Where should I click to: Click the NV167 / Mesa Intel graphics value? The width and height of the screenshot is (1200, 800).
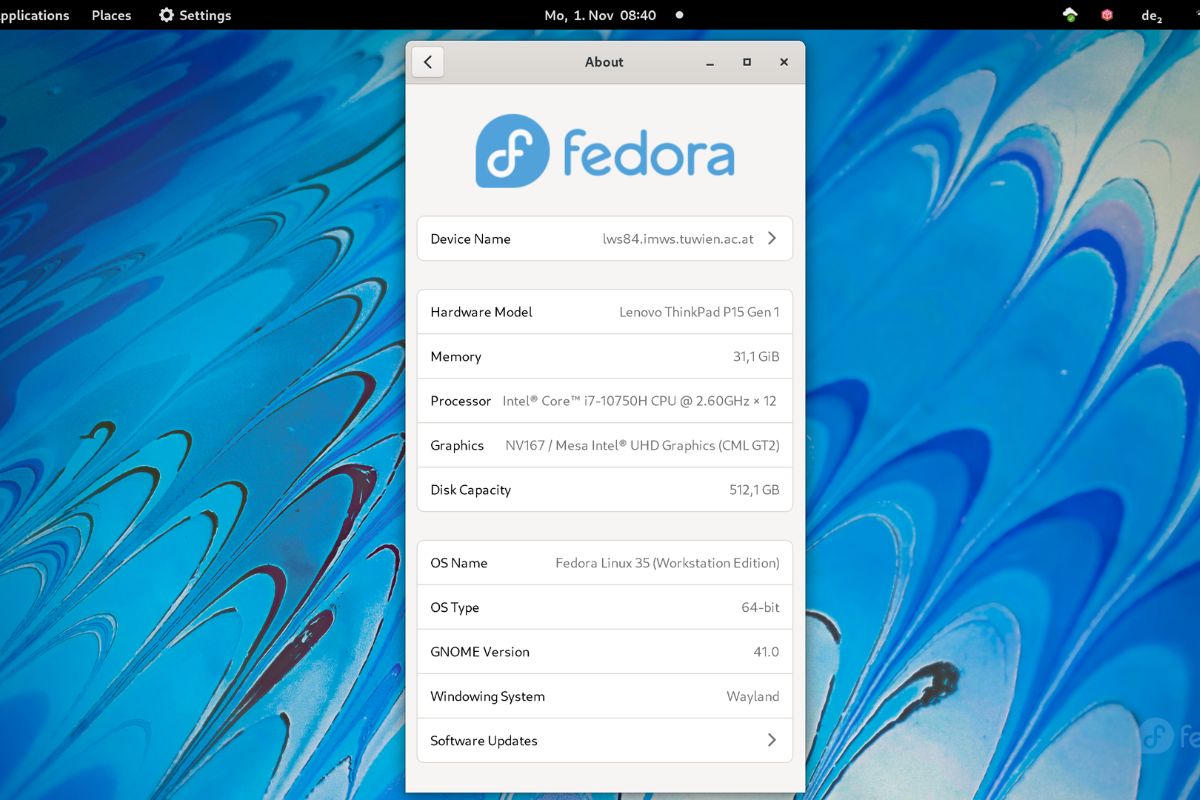point(643,446)
